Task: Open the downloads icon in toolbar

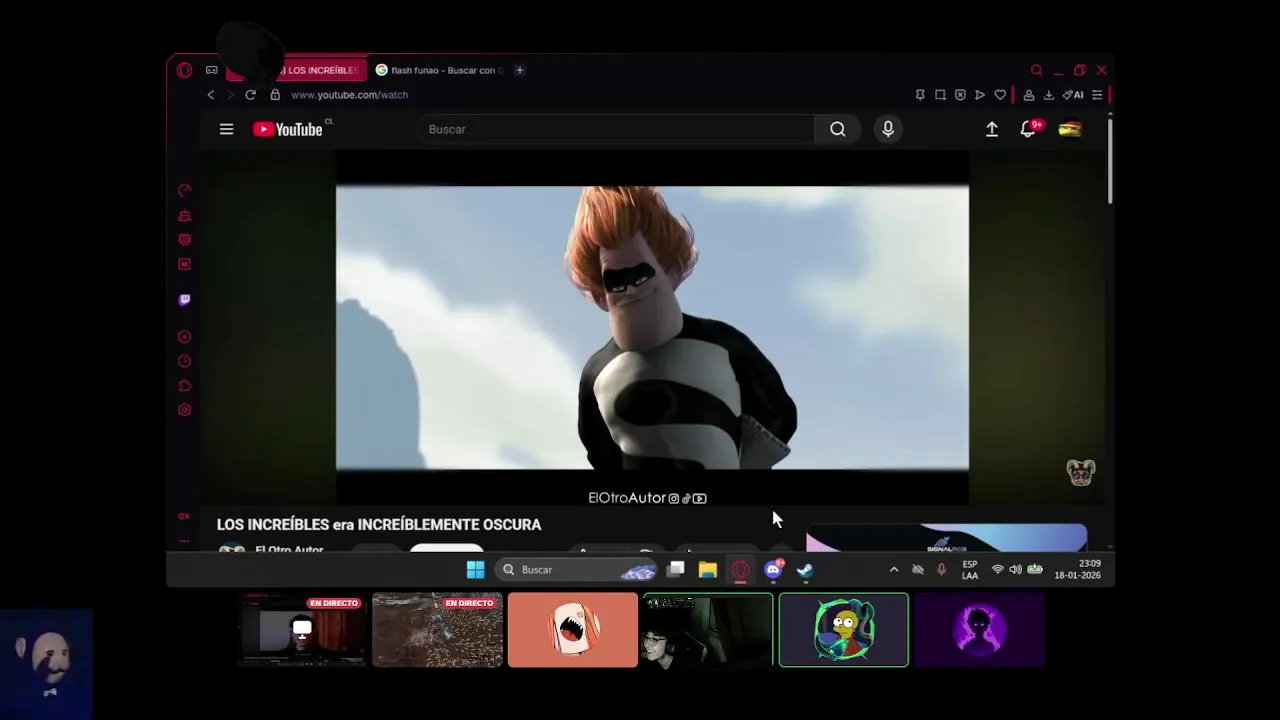Action: tap(1048, 95)
